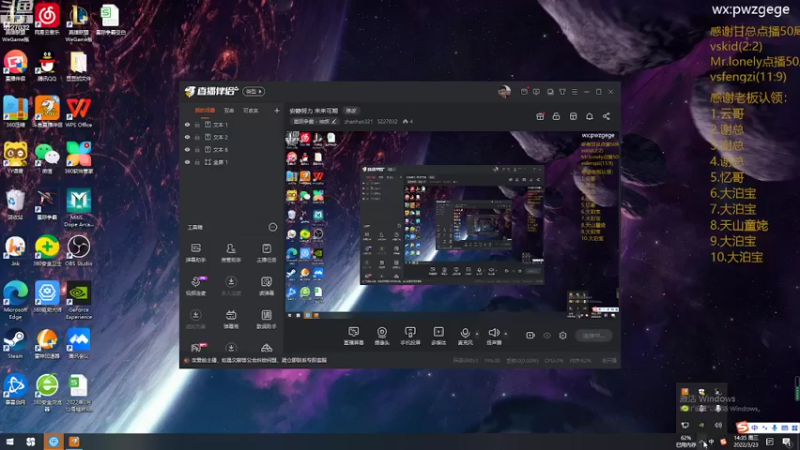This screenshot has width=800, height=450.
Task: Click the download tool in the toolbox middle row
Action: coord(231,286)
